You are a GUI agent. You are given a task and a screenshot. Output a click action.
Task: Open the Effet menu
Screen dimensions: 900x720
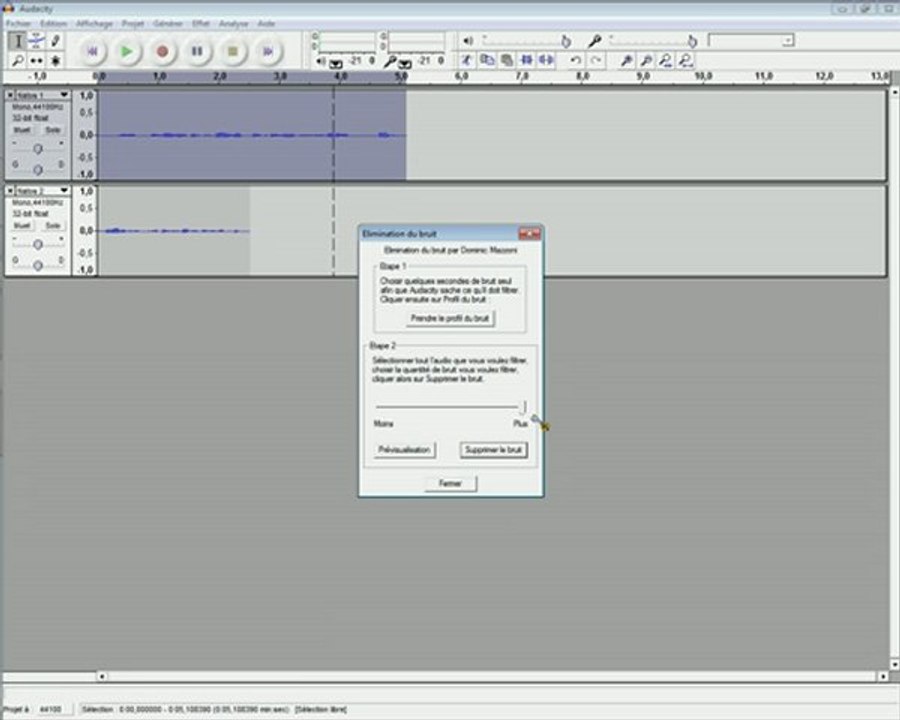click(201, 24)
